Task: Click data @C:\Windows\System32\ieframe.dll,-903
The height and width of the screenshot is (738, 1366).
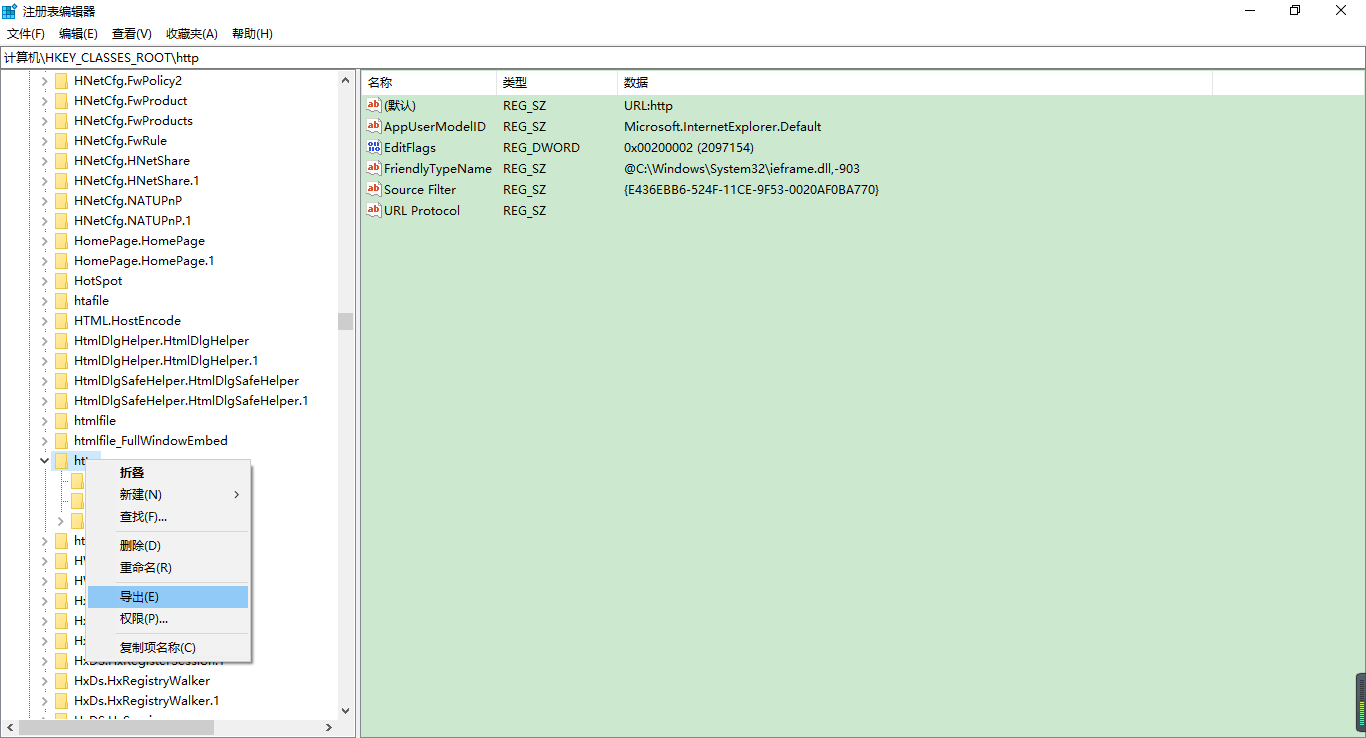Action: point(742,168)
